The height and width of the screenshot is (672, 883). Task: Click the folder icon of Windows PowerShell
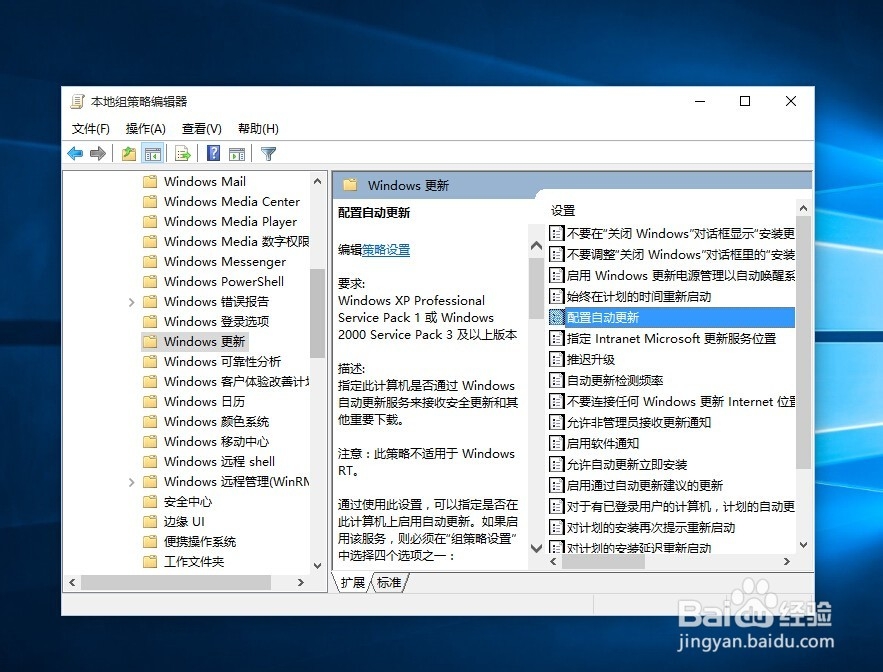pos(150,282)
